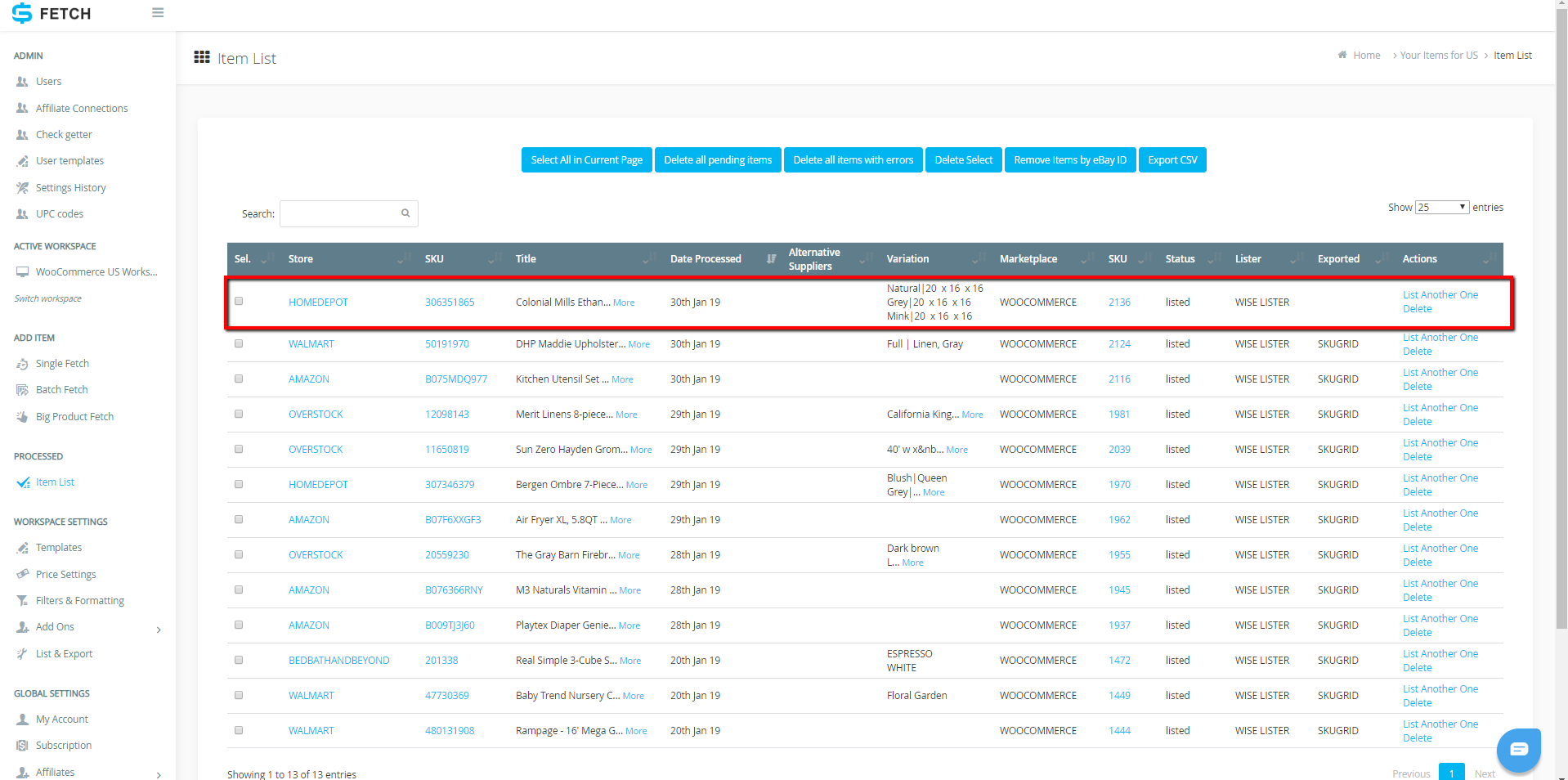The width and height of the screenshot is (1568, 780).
Task: Click the Price Settings icon
Action: pos(22,574)
